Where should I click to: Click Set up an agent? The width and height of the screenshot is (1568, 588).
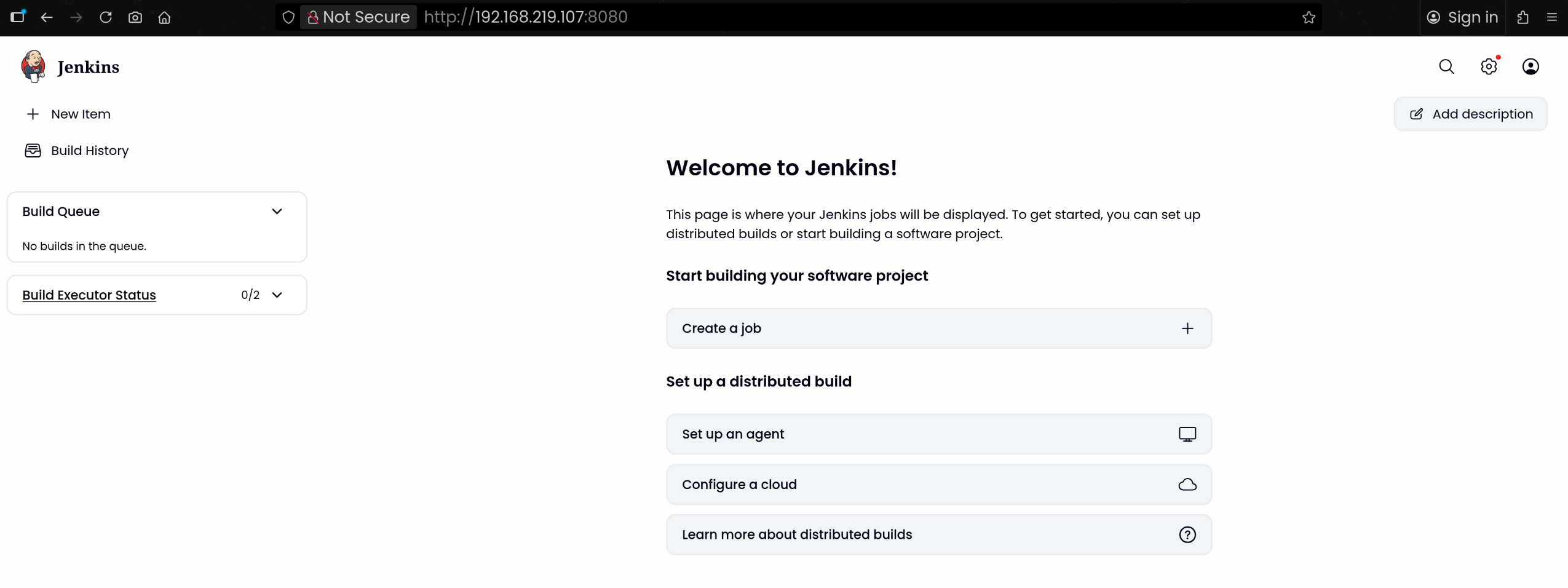pos(939,434)
